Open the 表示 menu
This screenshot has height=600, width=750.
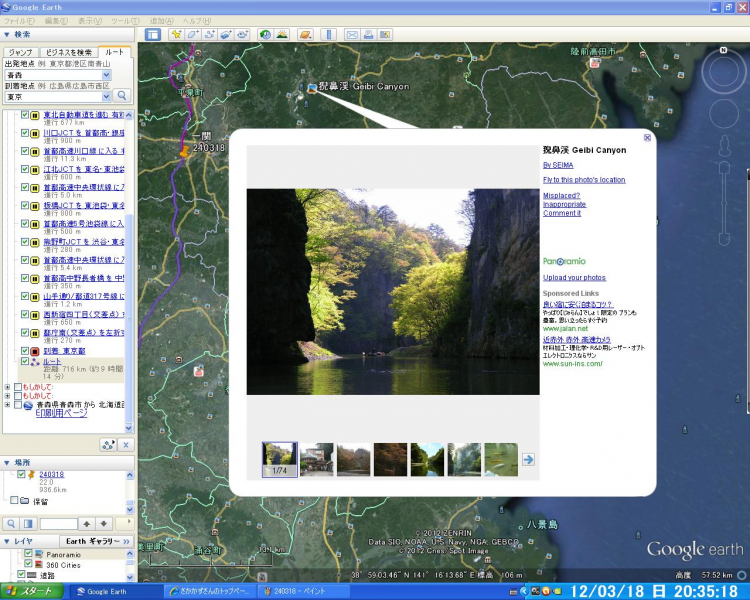click(90, 21)
